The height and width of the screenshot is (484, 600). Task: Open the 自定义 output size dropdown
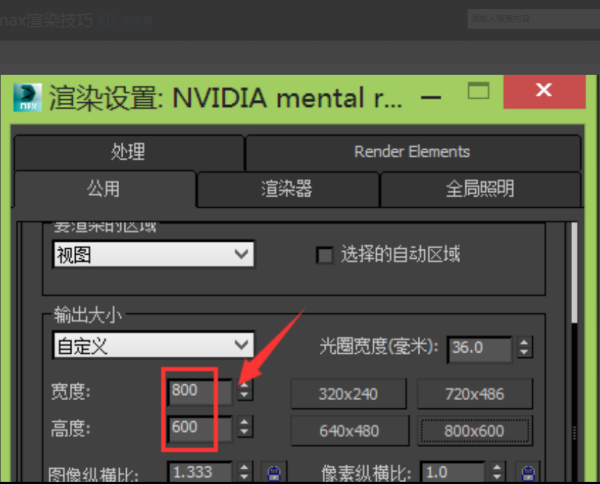click(x=154, y=345)
